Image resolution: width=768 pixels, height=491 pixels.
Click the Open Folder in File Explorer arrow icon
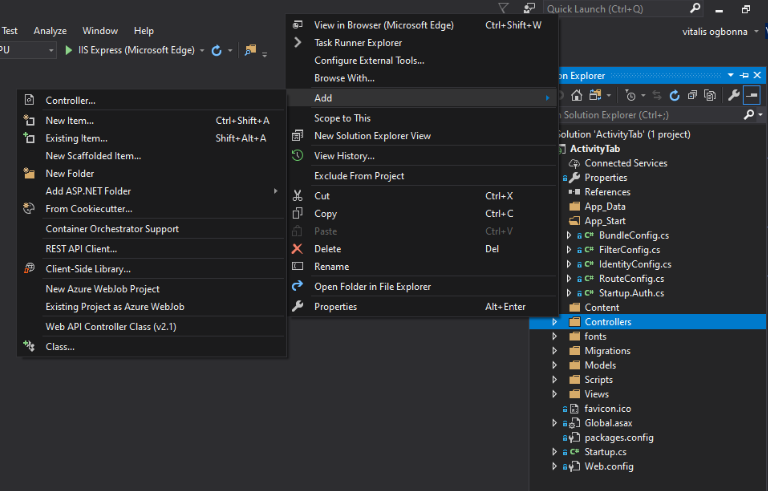point(297,286)
